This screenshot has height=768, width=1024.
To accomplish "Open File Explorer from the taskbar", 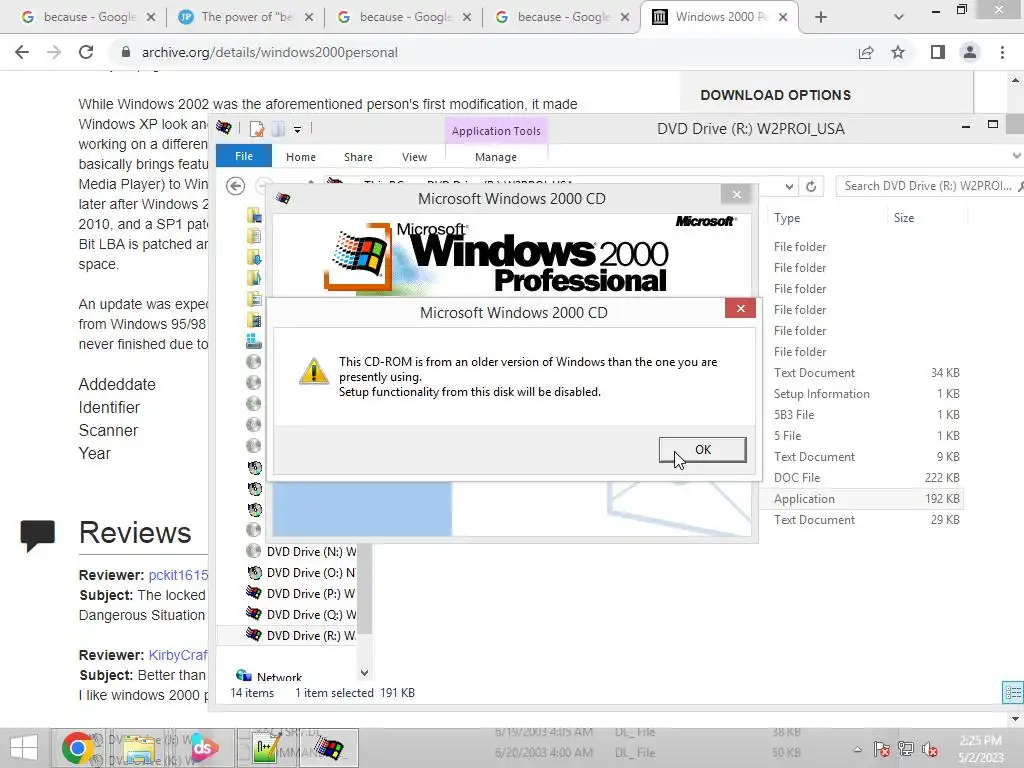I will click(x=139, y=748).
